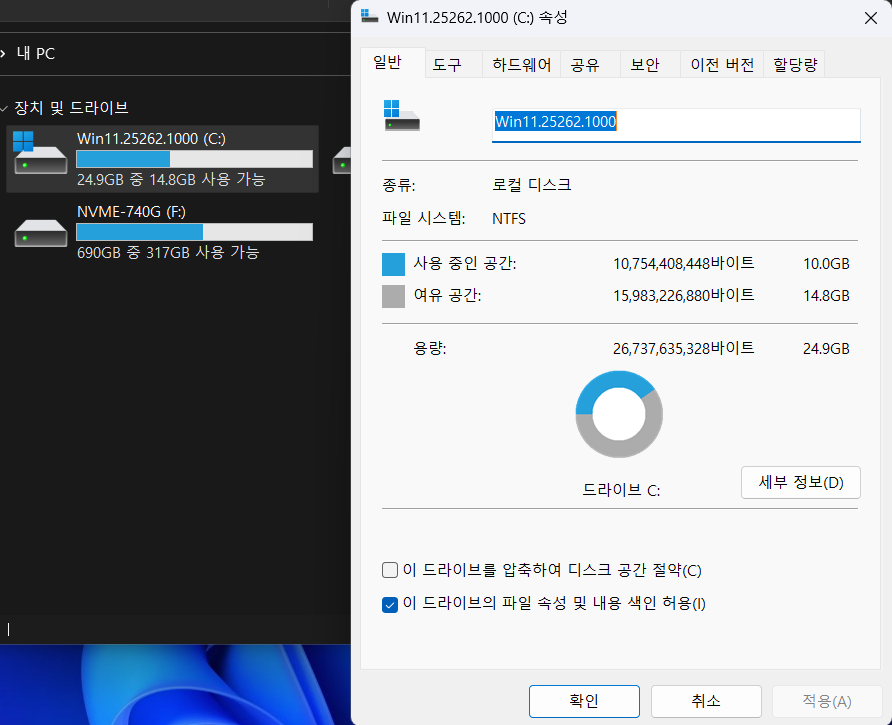Click the 장치 및 드라이브 group heading
892x725 pixels.
(71, 108)
